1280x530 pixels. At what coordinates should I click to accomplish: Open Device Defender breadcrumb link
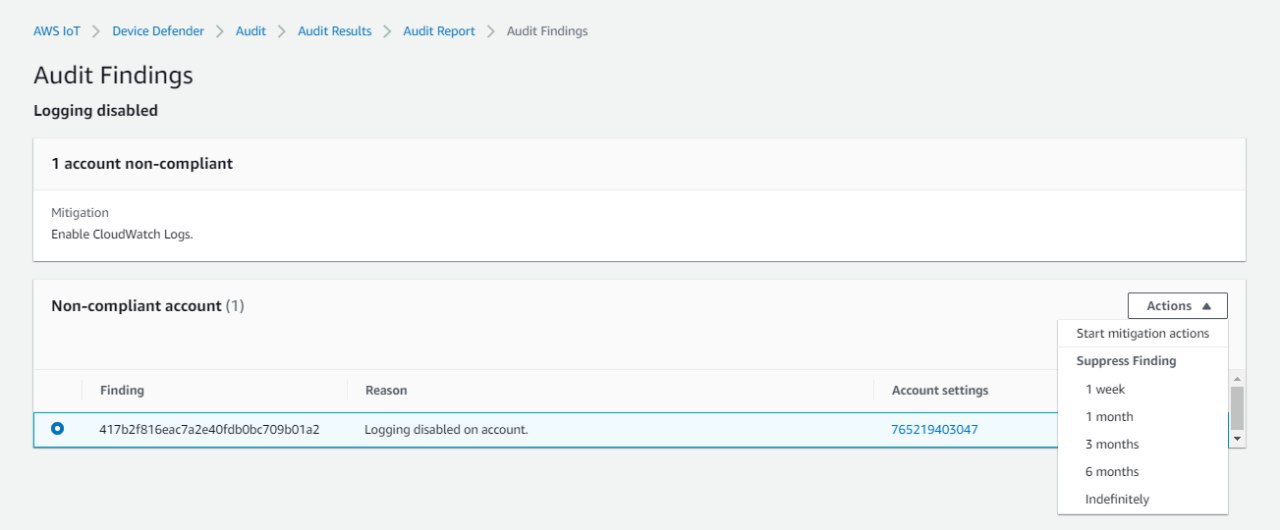(x=158, y=31)
